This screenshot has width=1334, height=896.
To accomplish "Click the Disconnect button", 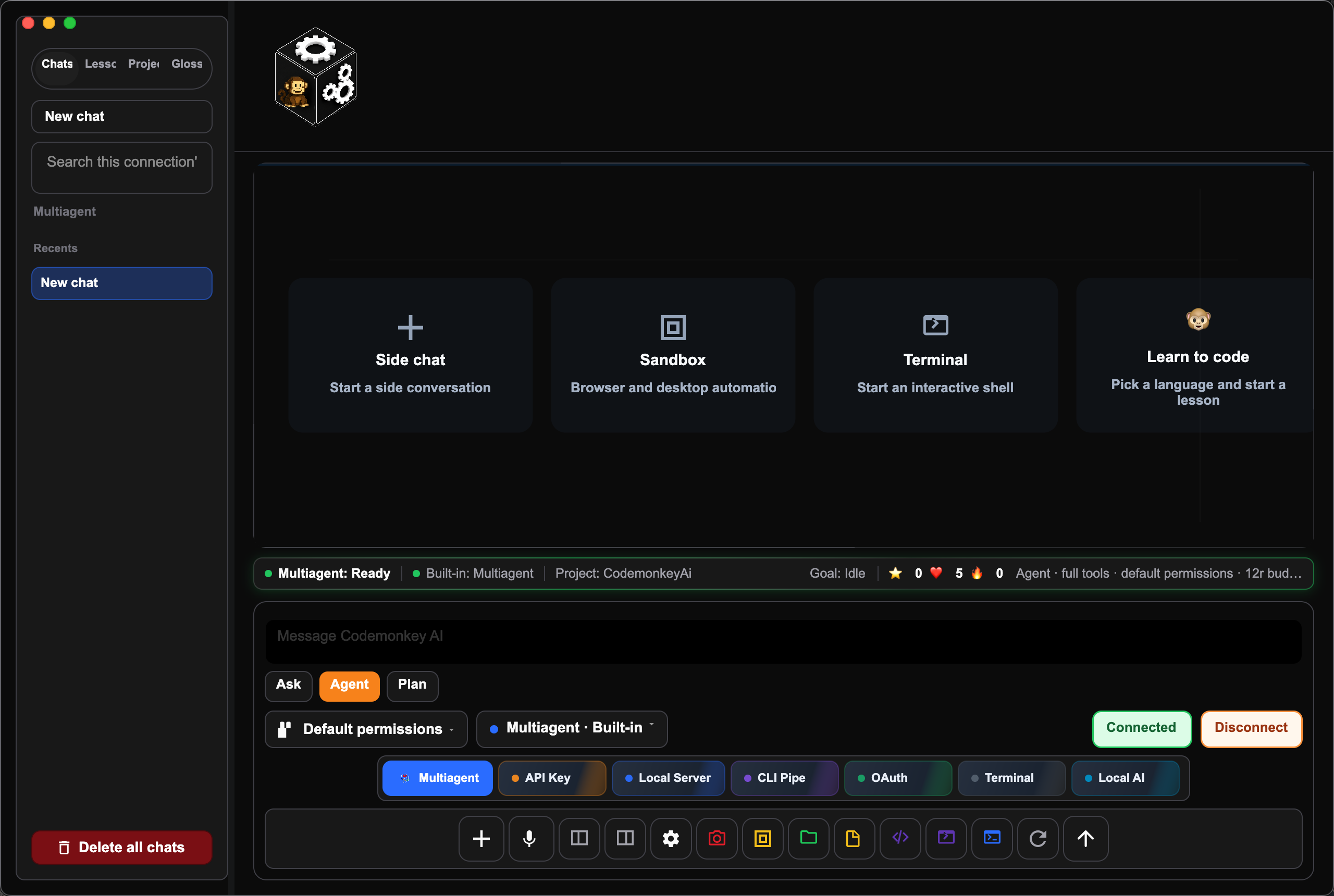I will point(1251,729).
